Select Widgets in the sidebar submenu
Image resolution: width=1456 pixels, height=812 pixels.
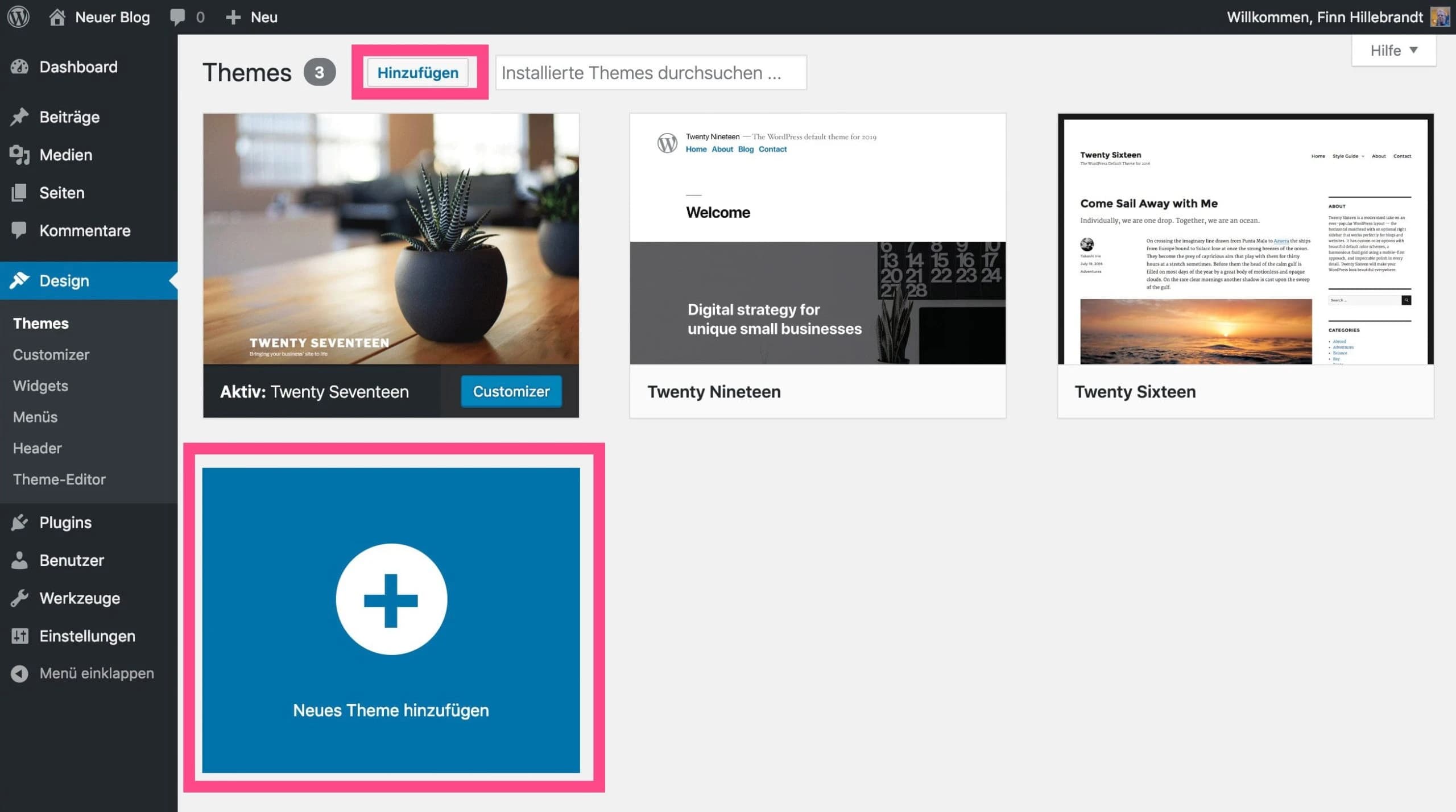click(x=40, y=386)
